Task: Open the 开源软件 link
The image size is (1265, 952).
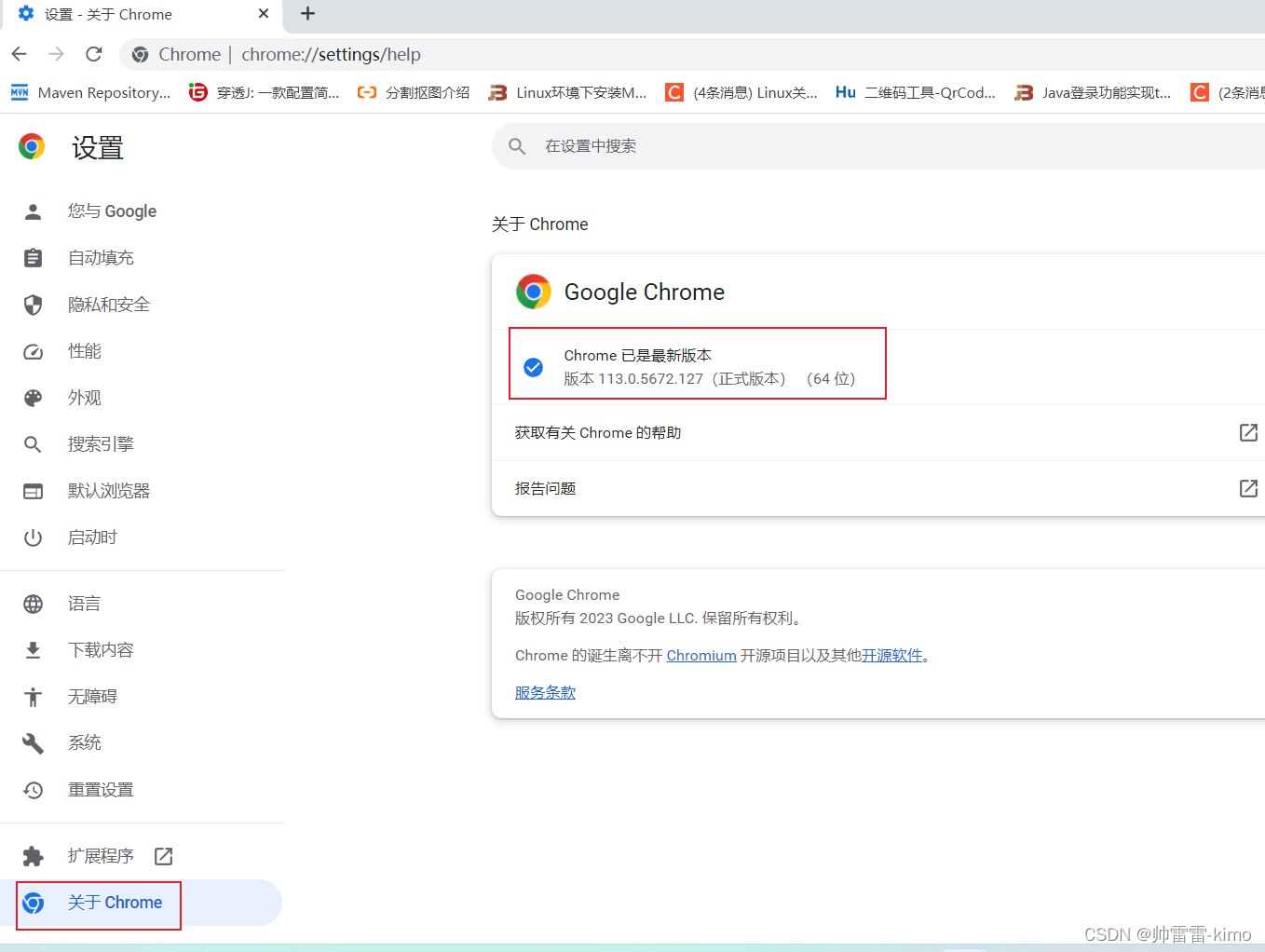Action: pos(892,656)
